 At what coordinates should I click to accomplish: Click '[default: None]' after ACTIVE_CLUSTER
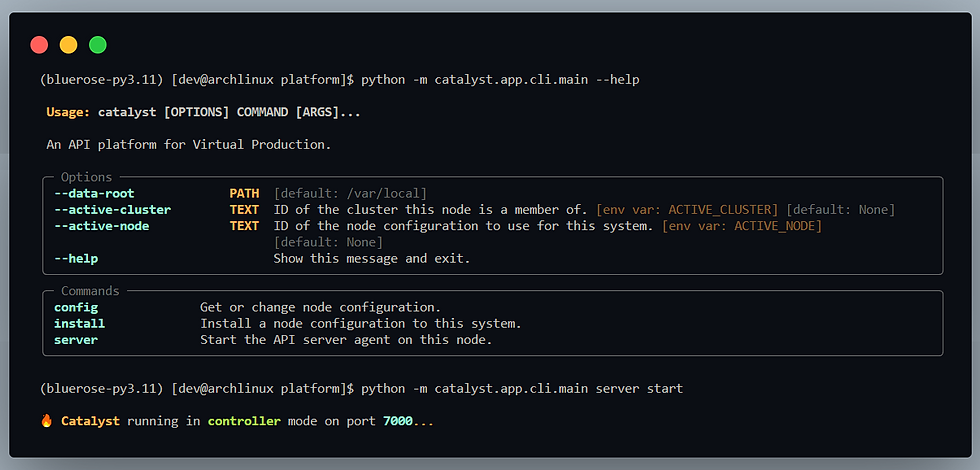pos(841,210)
